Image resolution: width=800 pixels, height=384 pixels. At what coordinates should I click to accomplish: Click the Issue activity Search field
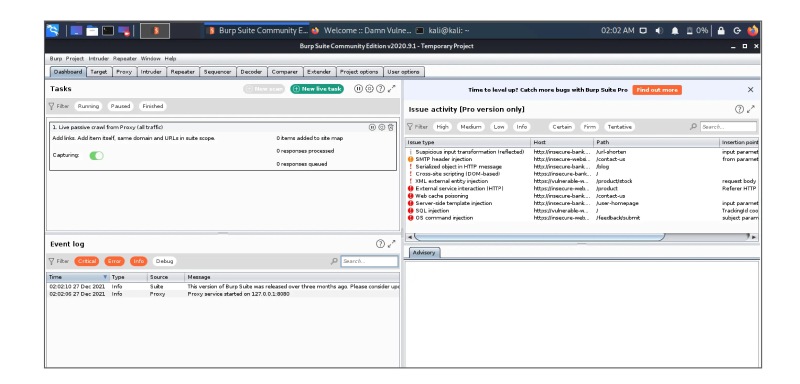tap(728, 126)
